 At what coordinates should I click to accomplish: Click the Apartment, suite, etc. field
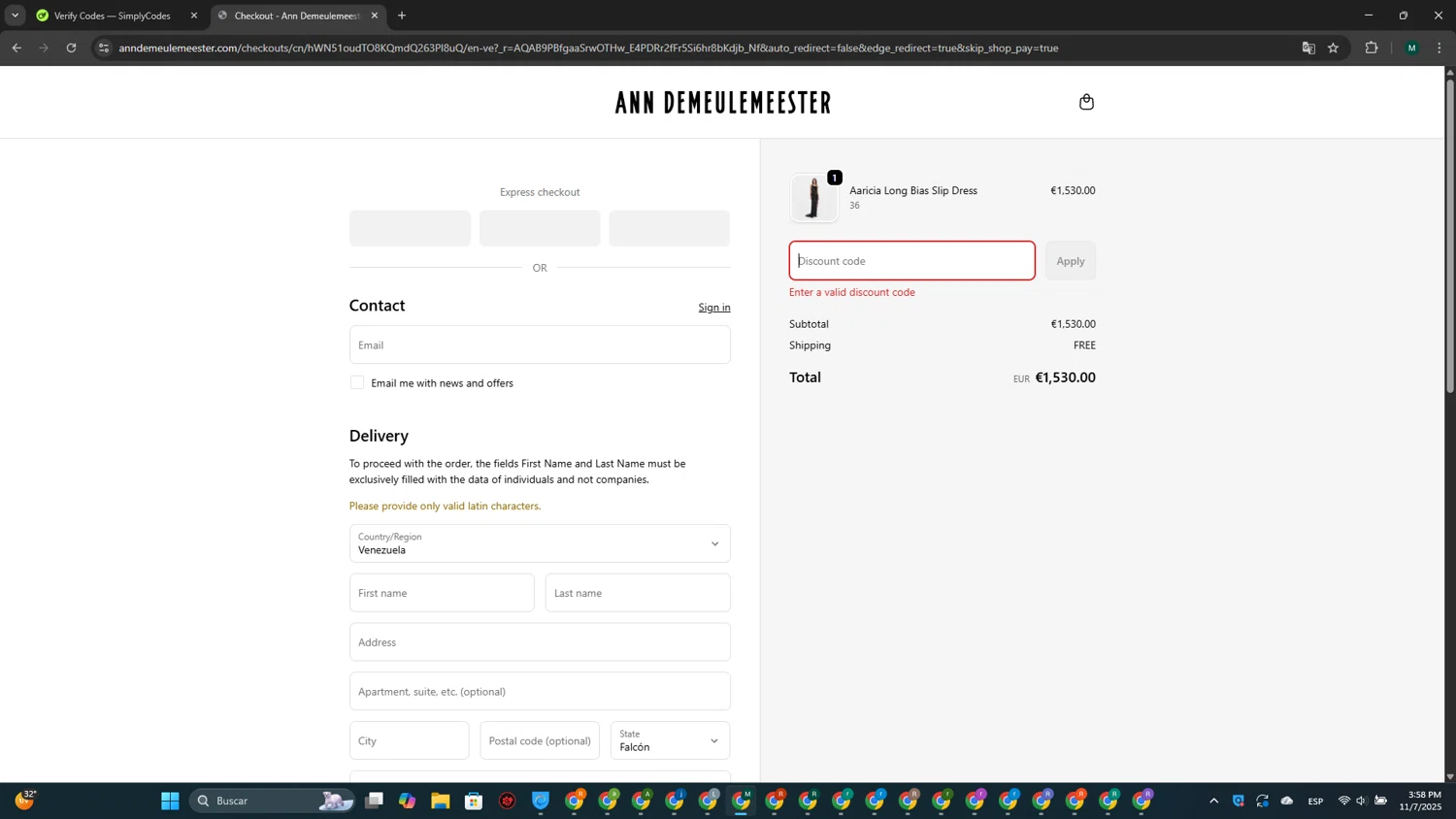[x=540, y=692]
